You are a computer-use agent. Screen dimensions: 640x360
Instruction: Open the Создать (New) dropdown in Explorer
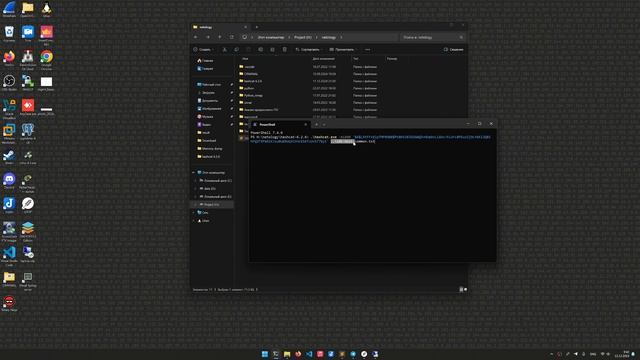[203, 49]
